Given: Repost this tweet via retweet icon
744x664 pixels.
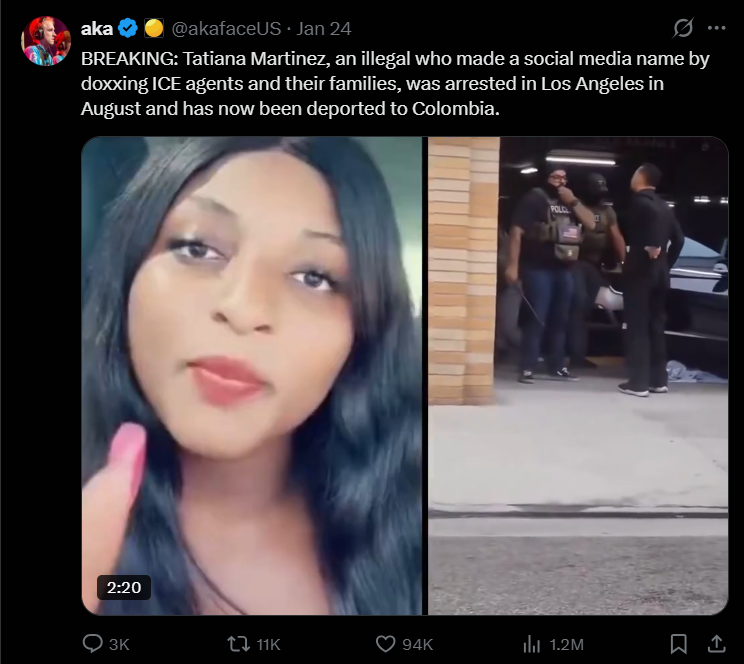Looking at the screenshot, I should (238, 644).
